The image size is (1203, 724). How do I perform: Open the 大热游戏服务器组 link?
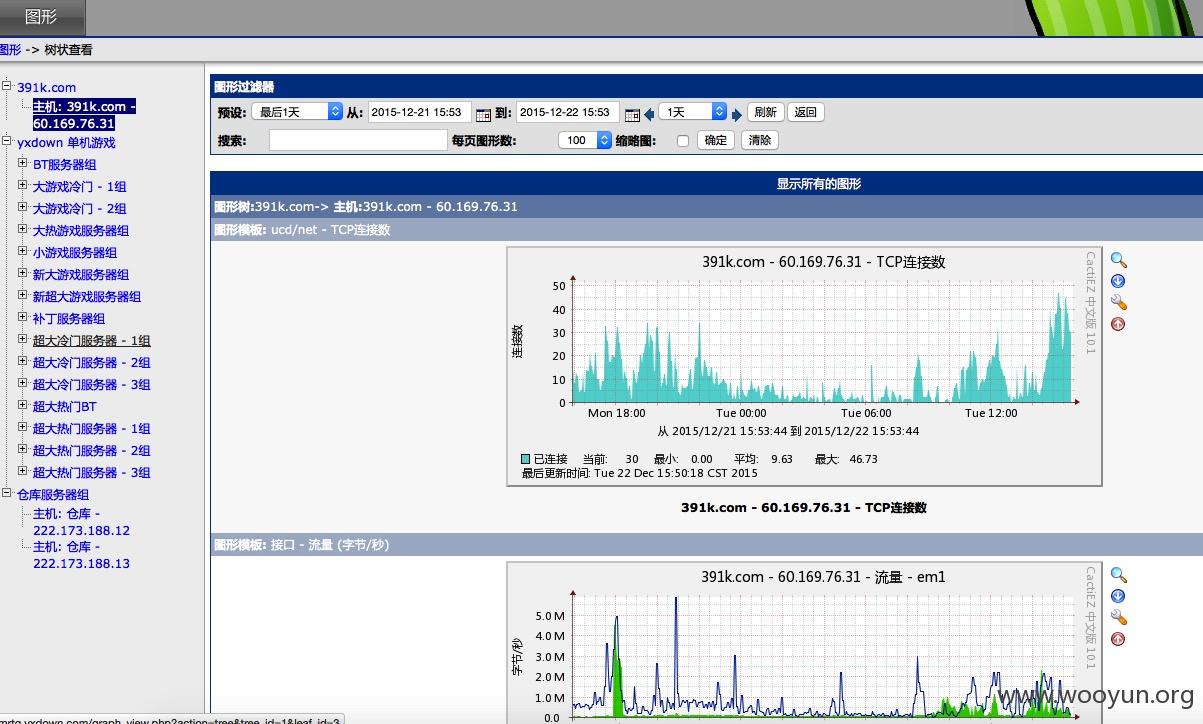(x=81, y=230)
